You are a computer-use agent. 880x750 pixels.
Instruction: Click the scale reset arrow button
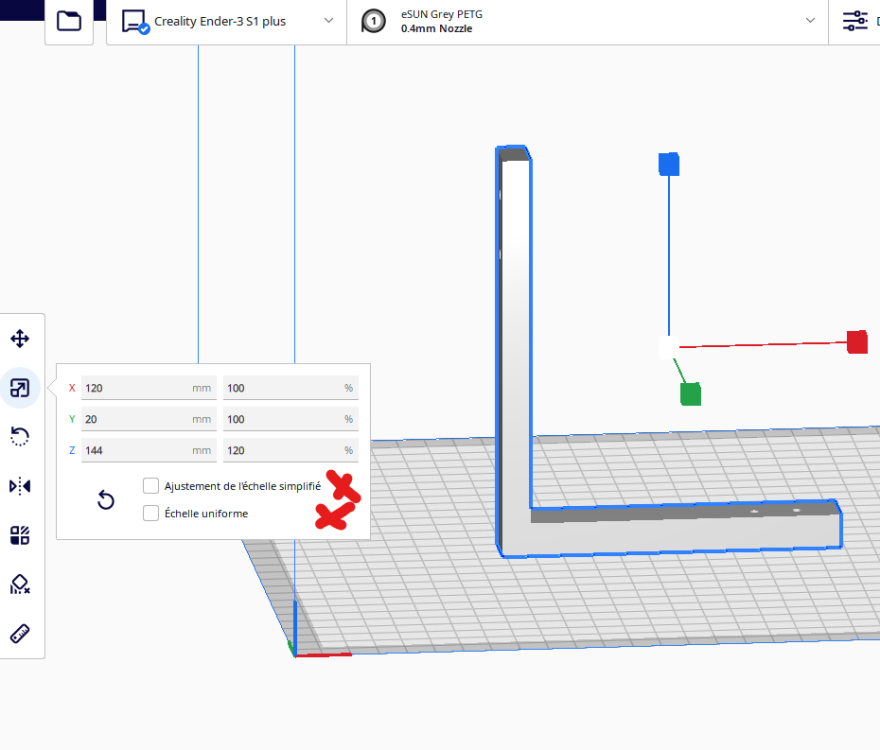pos(106,500)
